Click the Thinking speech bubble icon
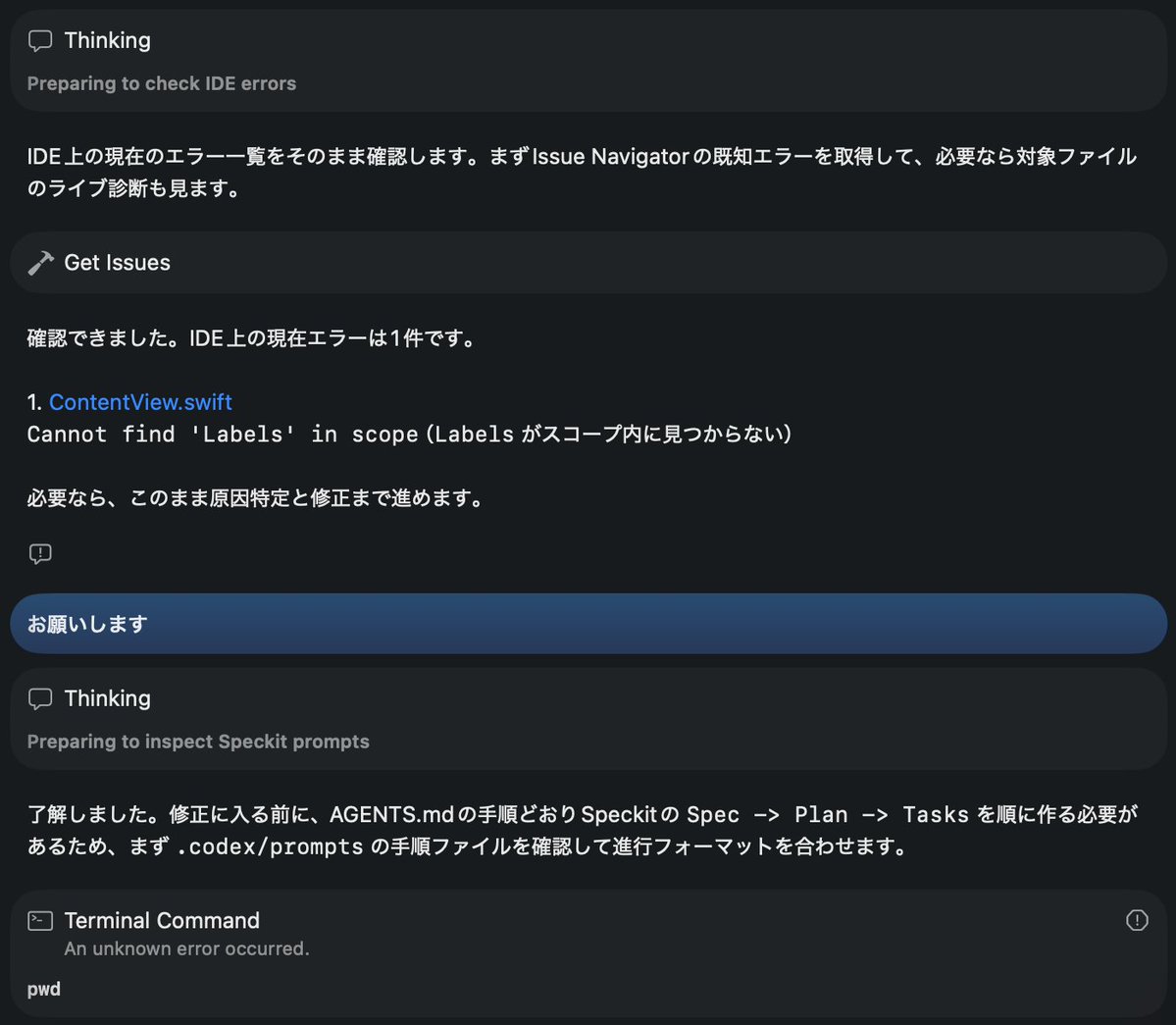This screenshot has height=1025, width=1176. [40, 40]
